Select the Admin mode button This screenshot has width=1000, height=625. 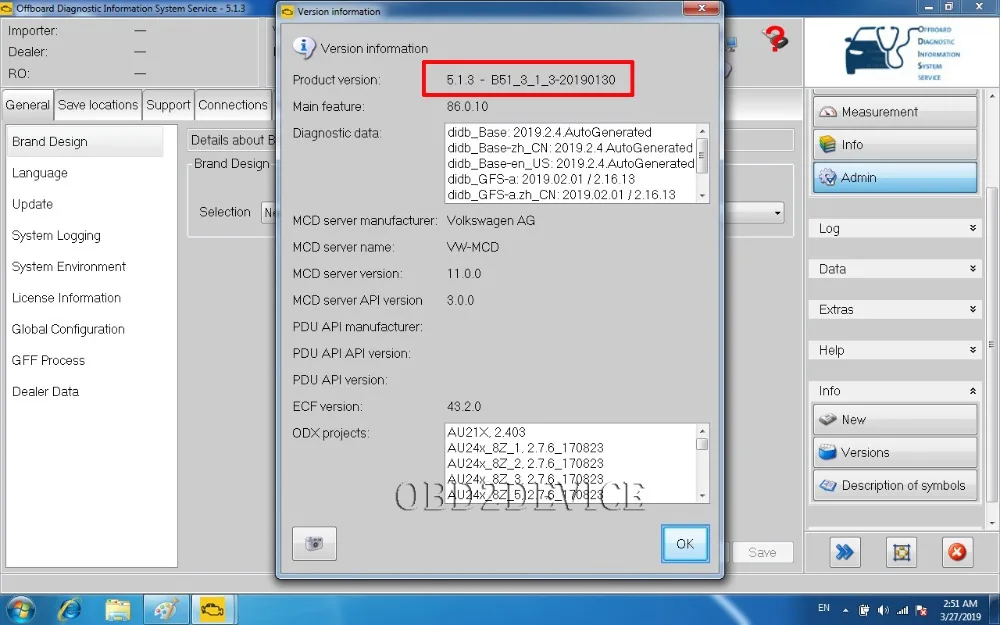point(895,177)
